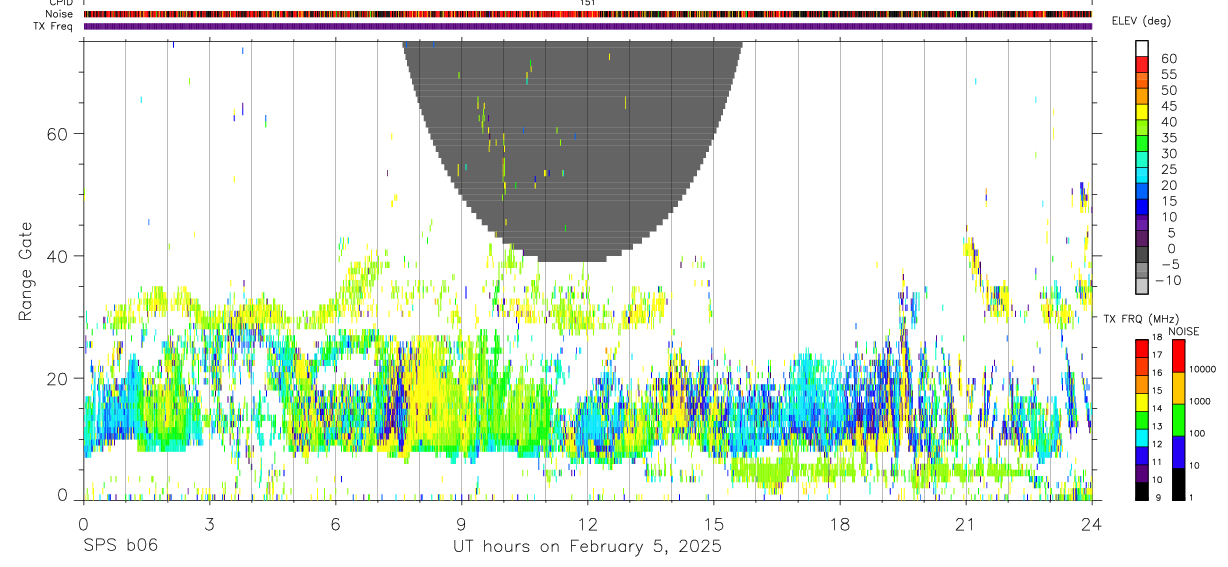Click the '18' tick label on the UT hours axis
The width and height of the screenshot is (1228, 567).
pyautogui.click(x=839, y=523)
